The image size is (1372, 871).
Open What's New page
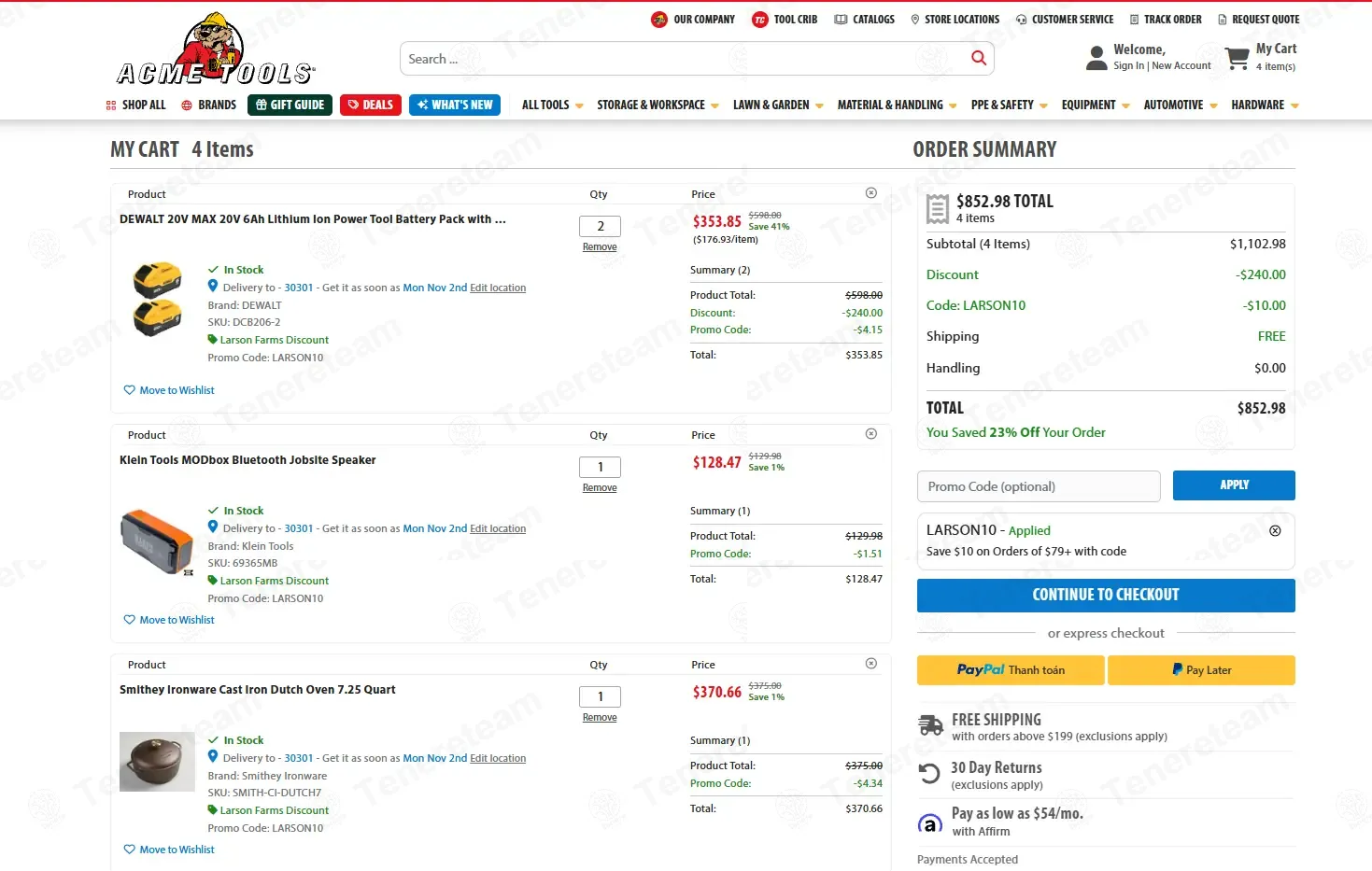[x=455, y=105]
